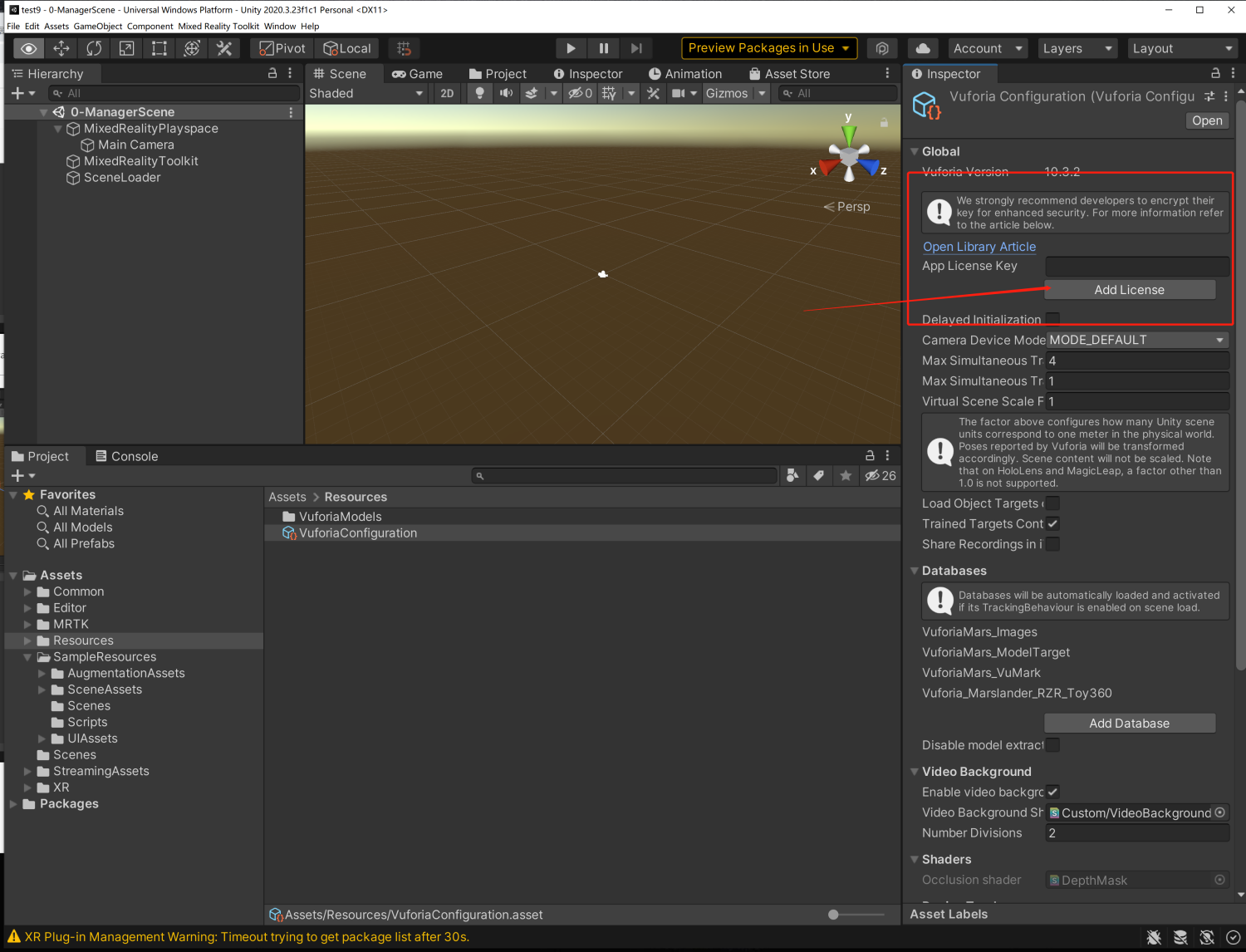The width and height of the screenshot is (1246, 952).
Task: Click the Pause button
Action: pyautogui.click(x=603, y=48)
